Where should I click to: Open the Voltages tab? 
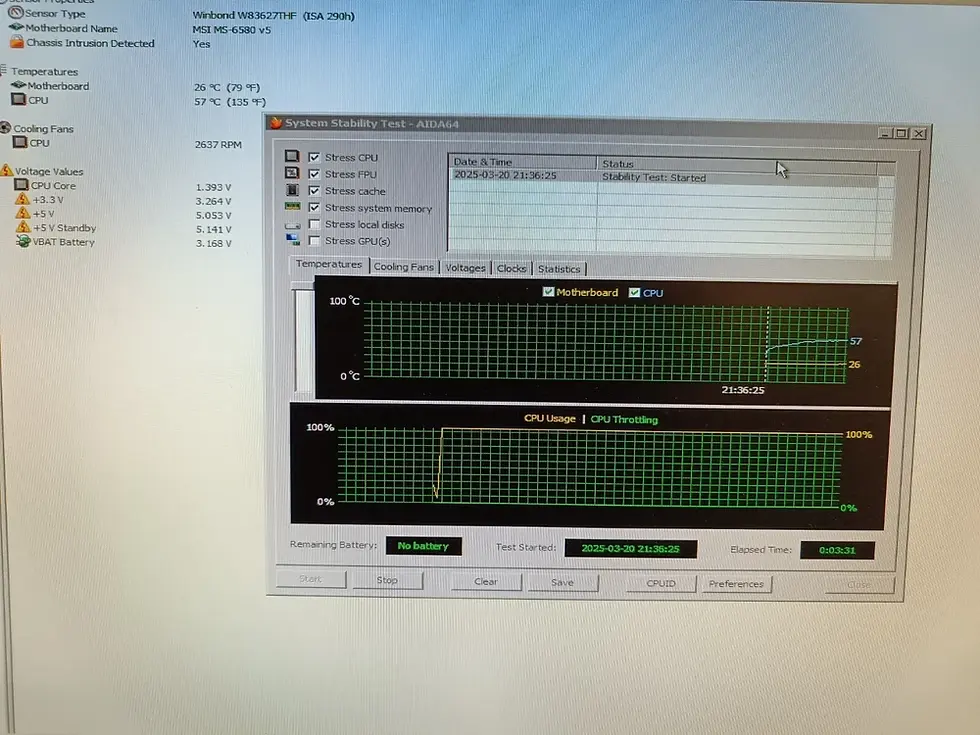[x=465, y=268]
